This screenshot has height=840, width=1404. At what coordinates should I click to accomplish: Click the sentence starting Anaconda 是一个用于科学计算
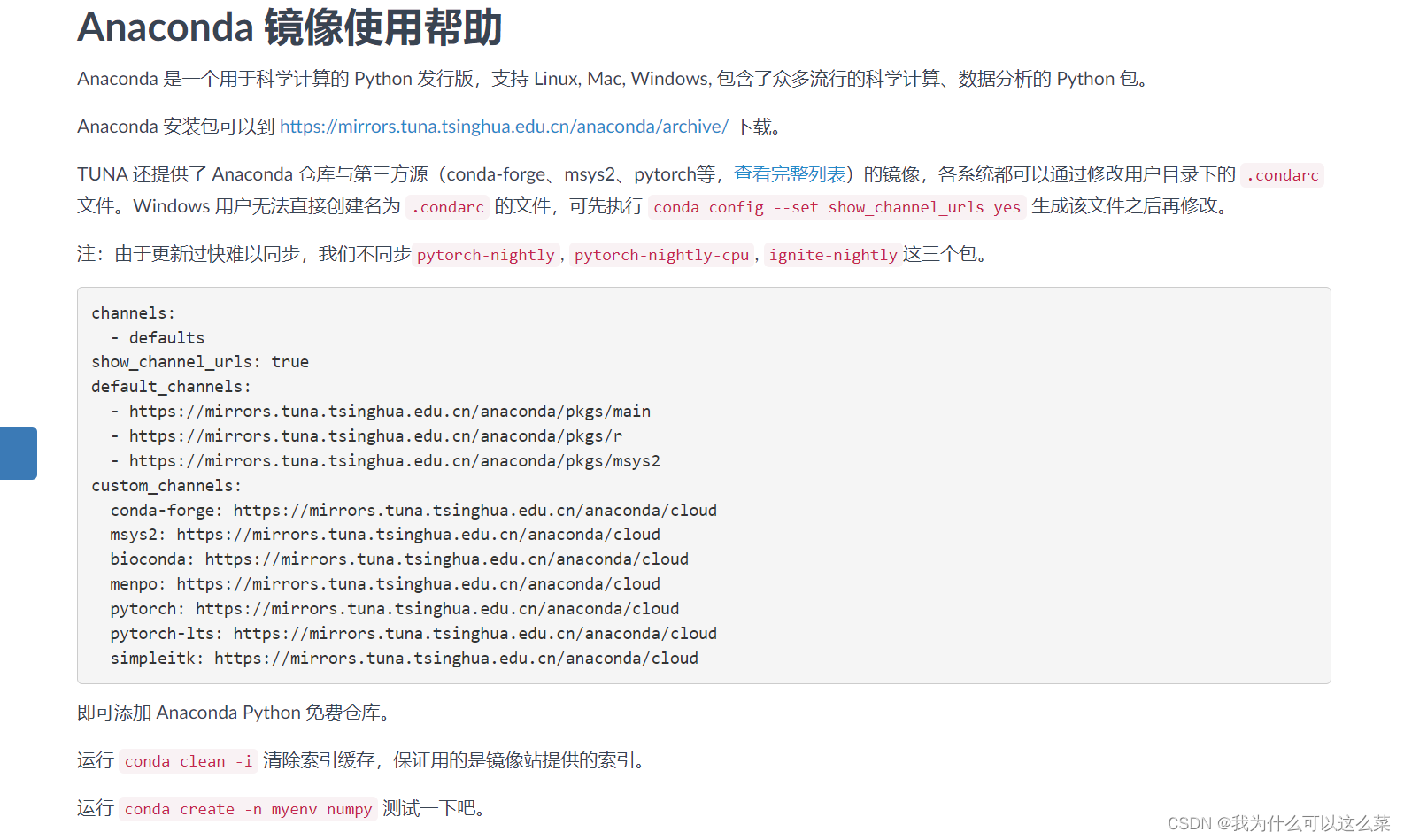(615, 79)
